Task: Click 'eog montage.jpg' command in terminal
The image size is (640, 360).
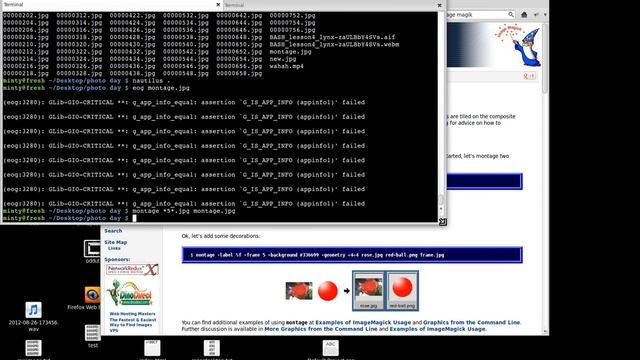Action: 161,88
